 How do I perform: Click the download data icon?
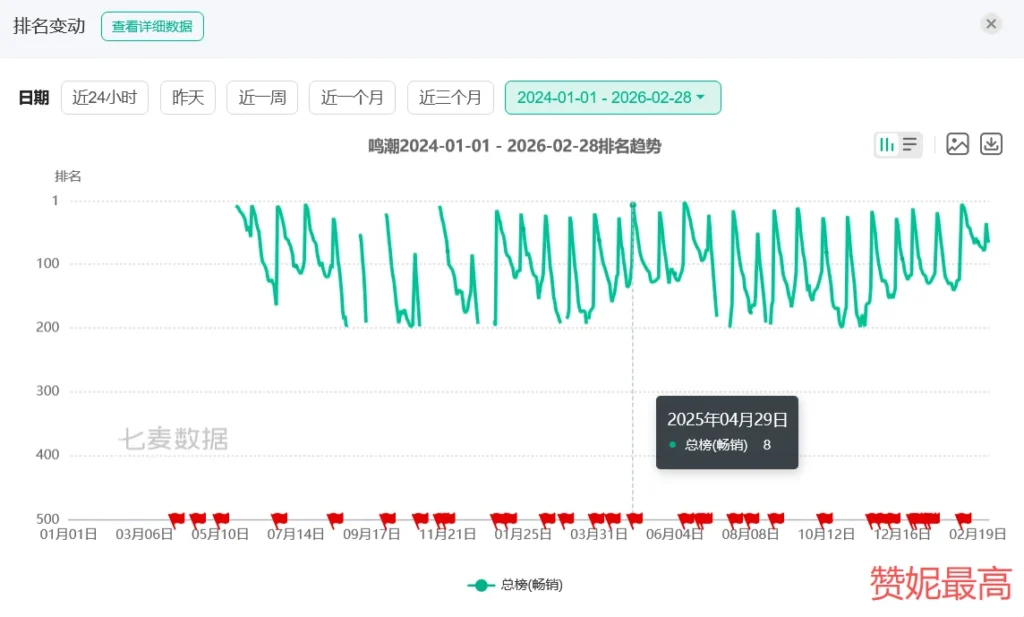coord(990,145)
